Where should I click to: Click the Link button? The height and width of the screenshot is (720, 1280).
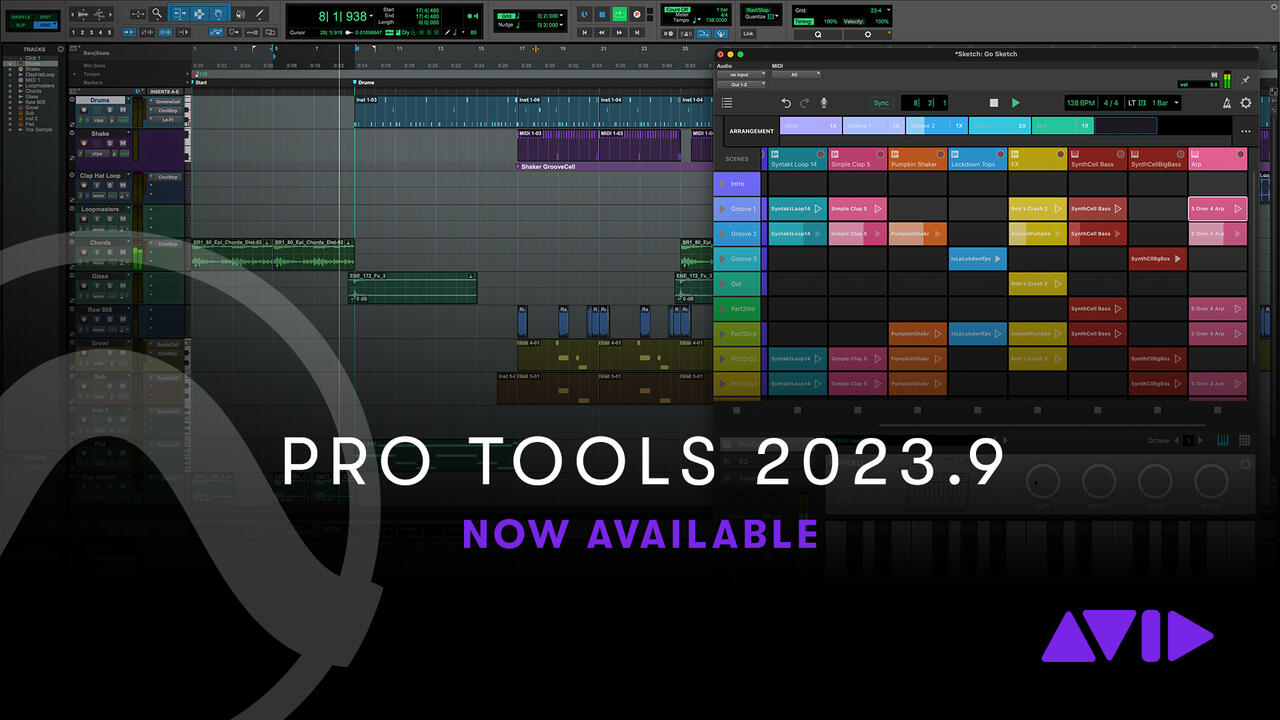[748, 33]
